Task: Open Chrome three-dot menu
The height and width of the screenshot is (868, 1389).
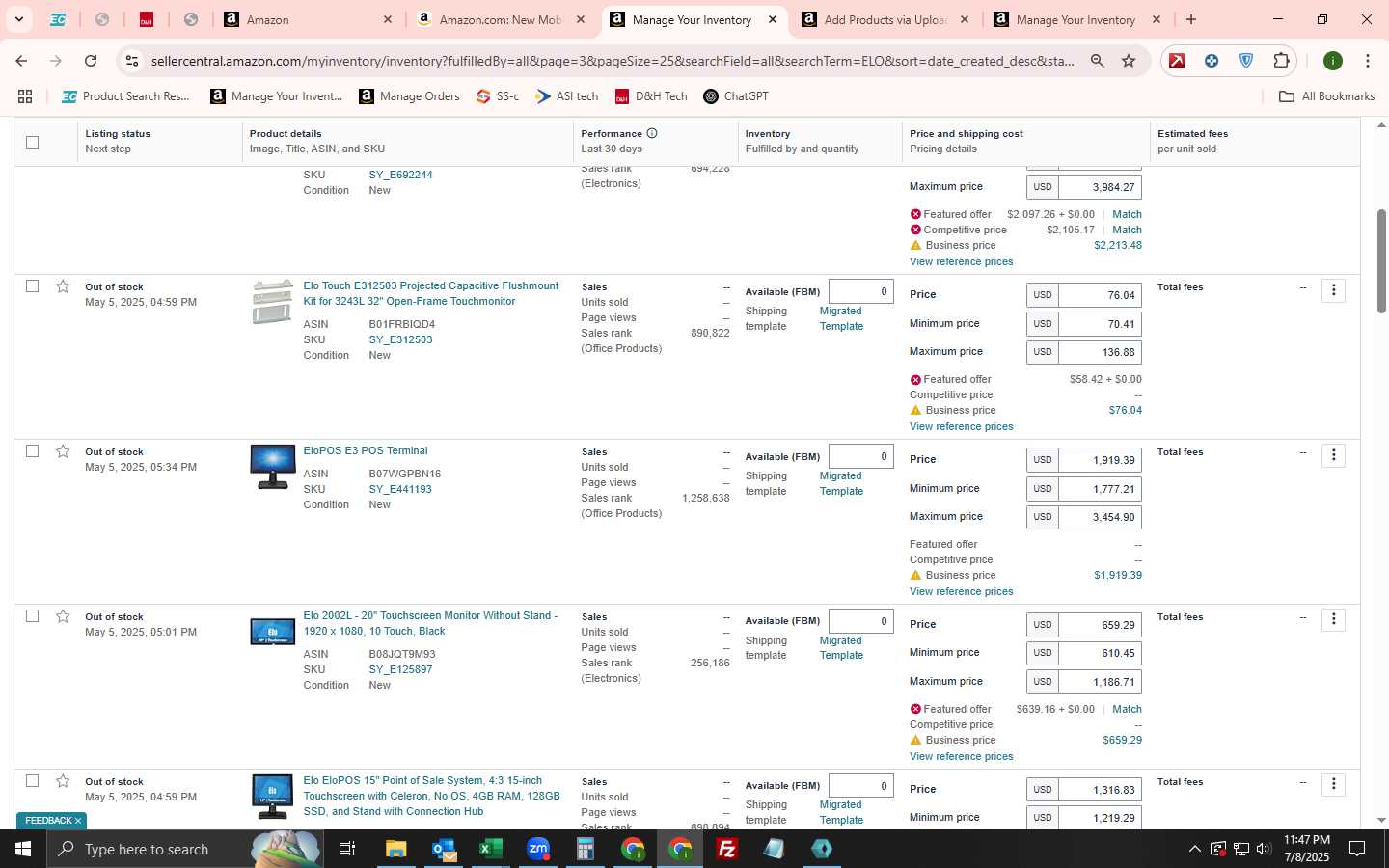Action: 1368,61
